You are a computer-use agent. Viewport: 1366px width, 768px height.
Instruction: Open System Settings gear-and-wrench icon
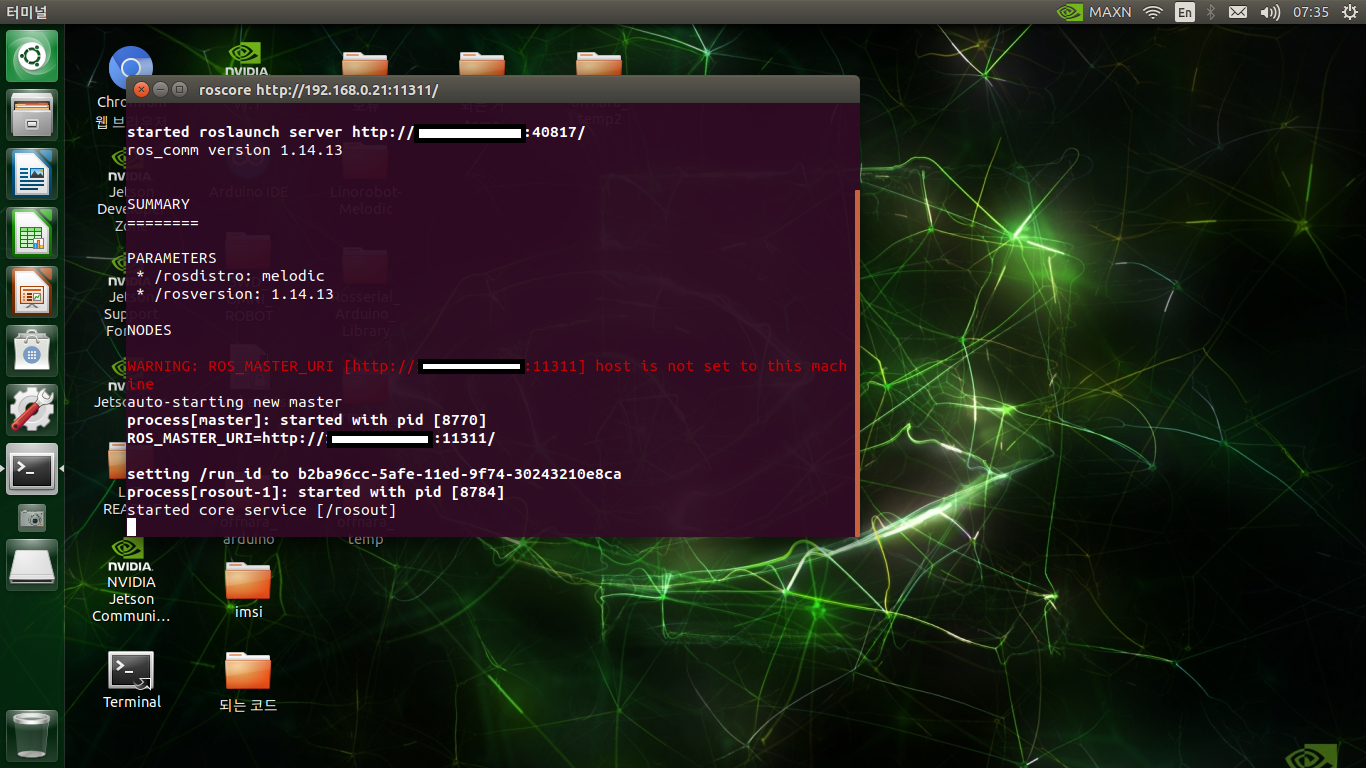tap(33, 410)
